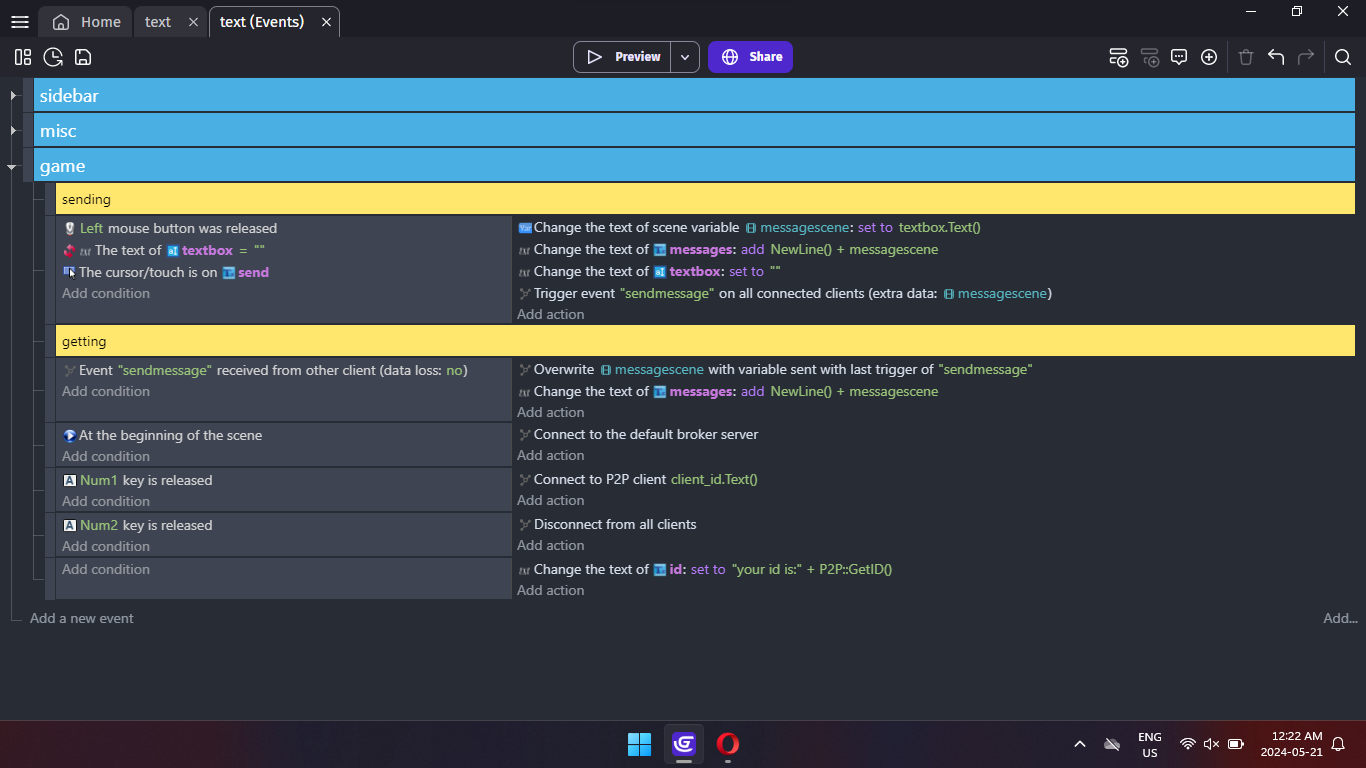Expand the sidebar event group

13,96
